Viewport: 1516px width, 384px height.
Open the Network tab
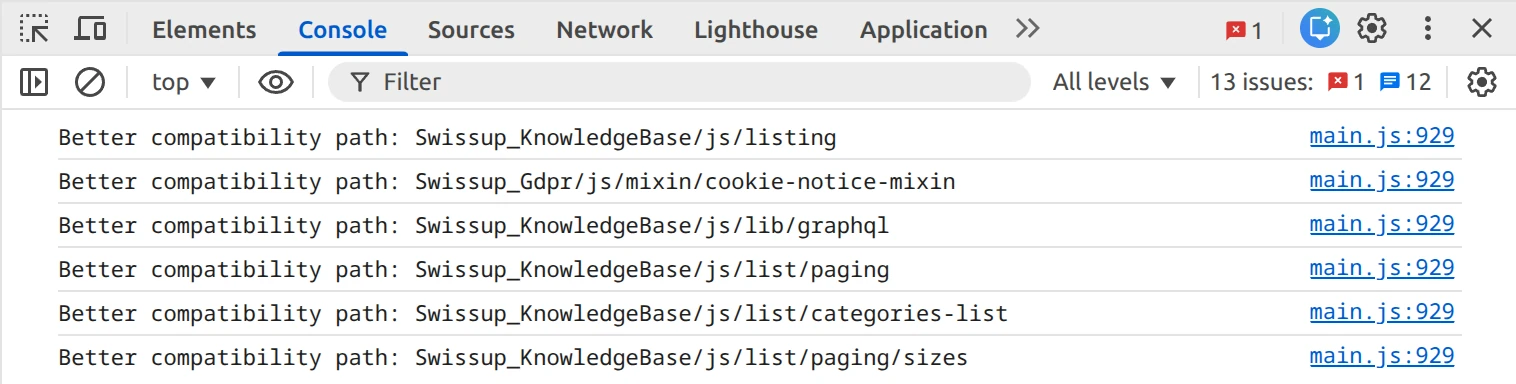pyautogui.click(x=604, y=30)
